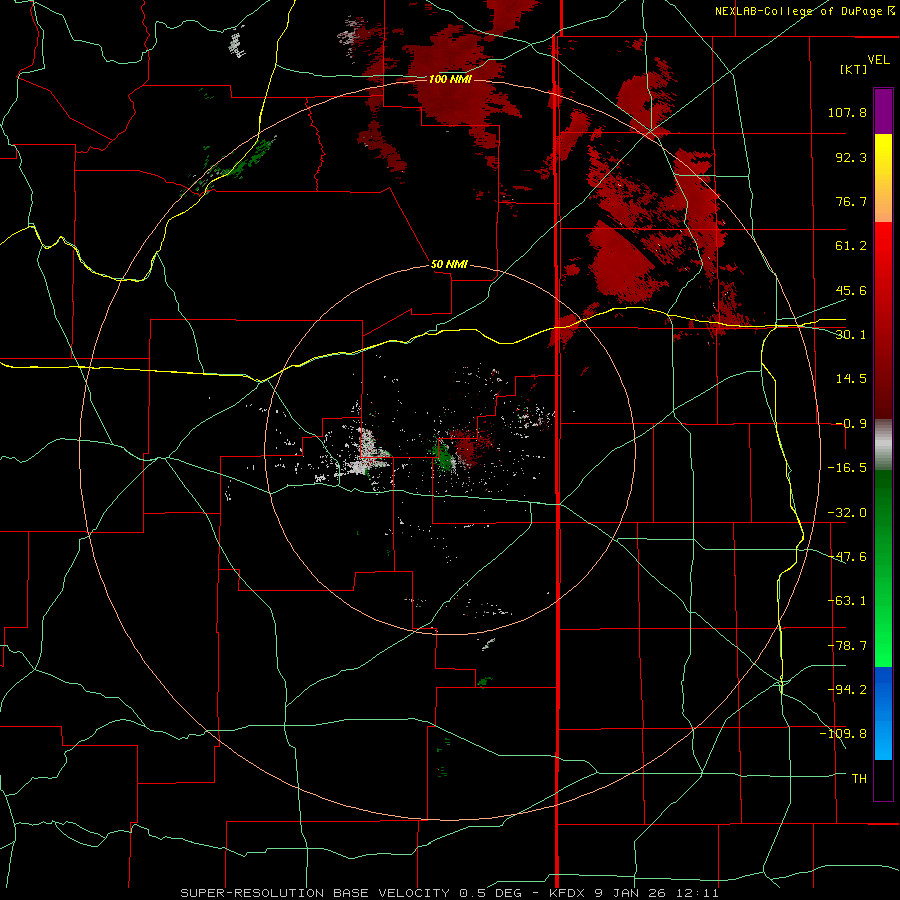The width and height of the screenshot is (900, 900).
Task: Click the [KT] units label
Action: click(854, 69)
